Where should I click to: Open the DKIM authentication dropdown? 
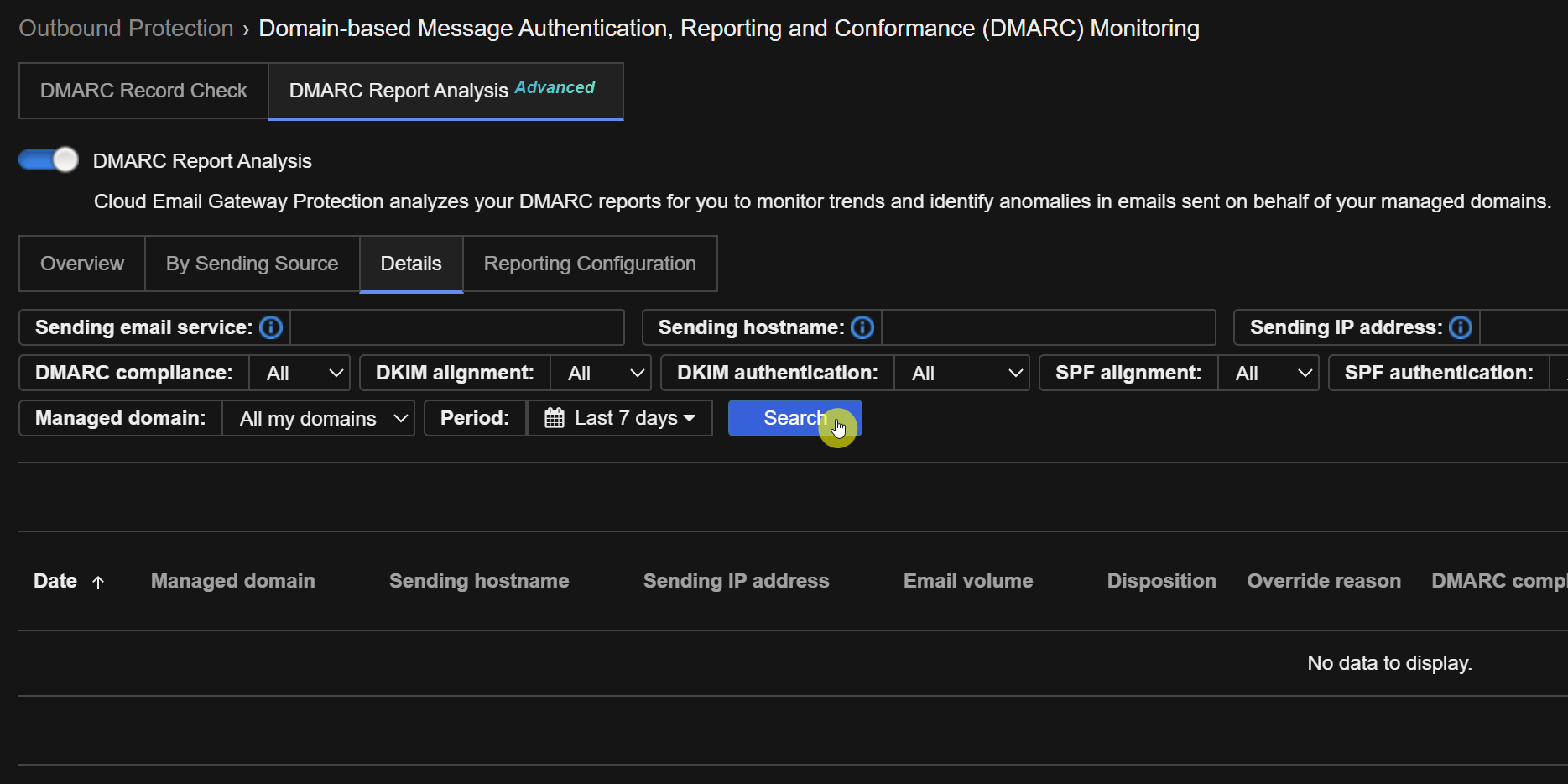[x=963, y=374]
